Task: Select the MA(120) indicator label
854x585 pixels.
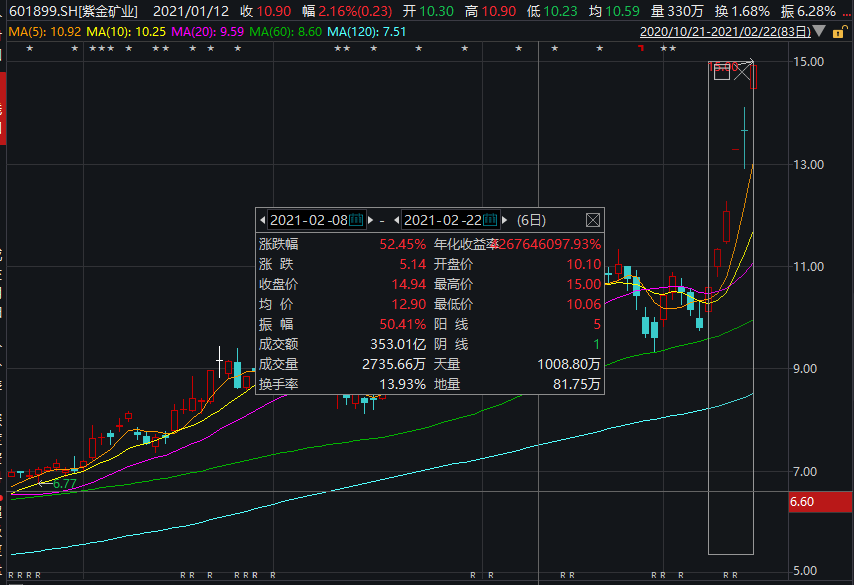Action: (x=367, y=32)
